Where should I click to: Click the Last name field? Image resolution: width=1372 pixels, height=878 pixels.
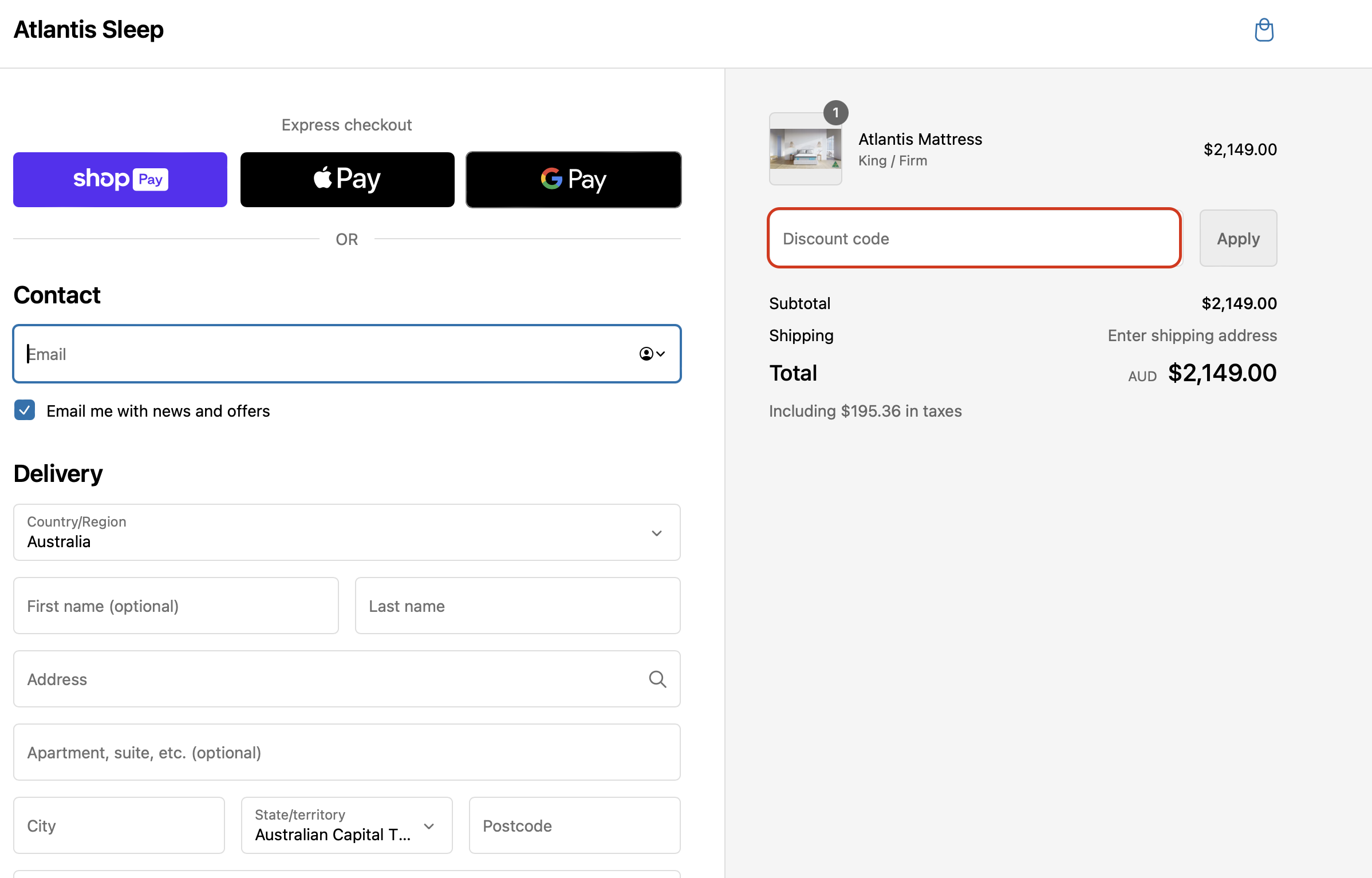pyautogui.click(x=517, y=606)
